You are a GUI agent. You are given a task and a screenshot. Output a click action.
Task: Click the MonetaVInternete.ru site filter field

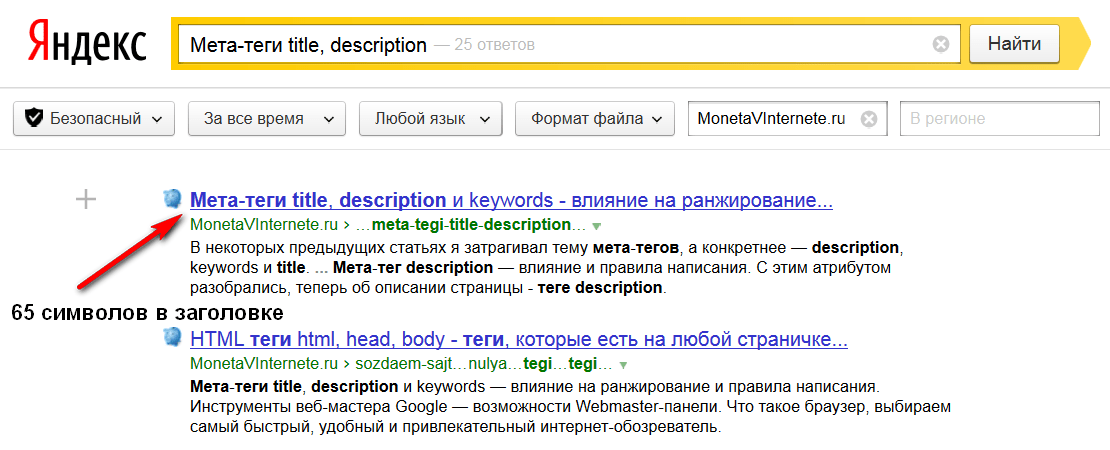(x=770, y=119)
